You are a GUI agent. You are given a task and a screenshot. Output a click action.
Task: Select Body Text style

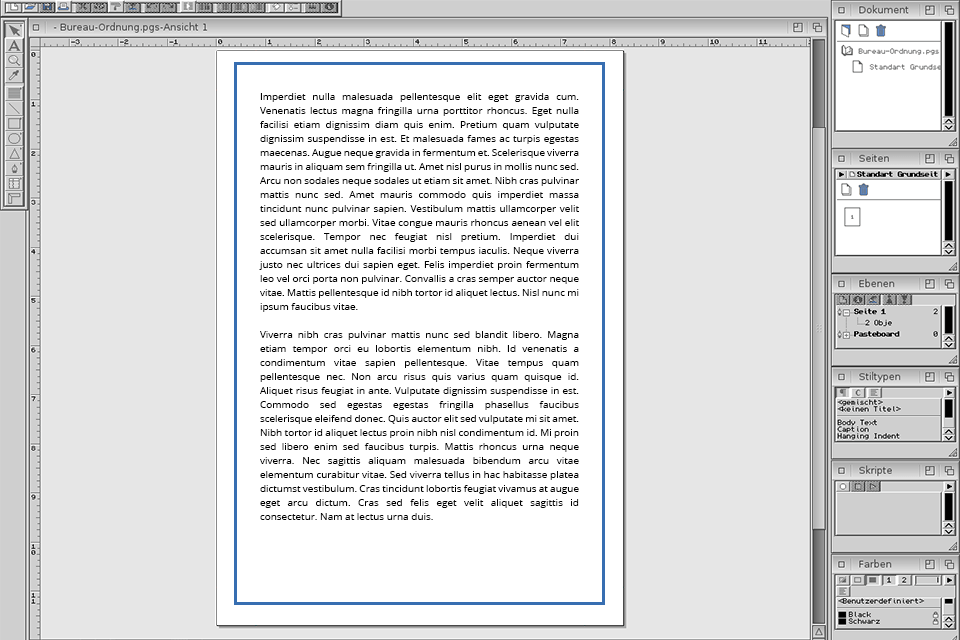[857, 423]
